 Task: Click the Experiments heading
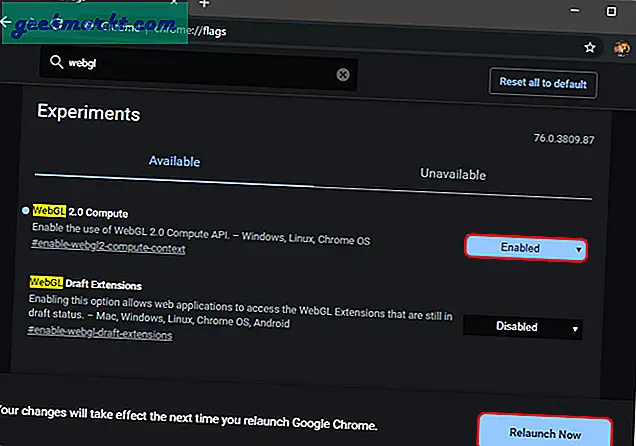[88, 112]
